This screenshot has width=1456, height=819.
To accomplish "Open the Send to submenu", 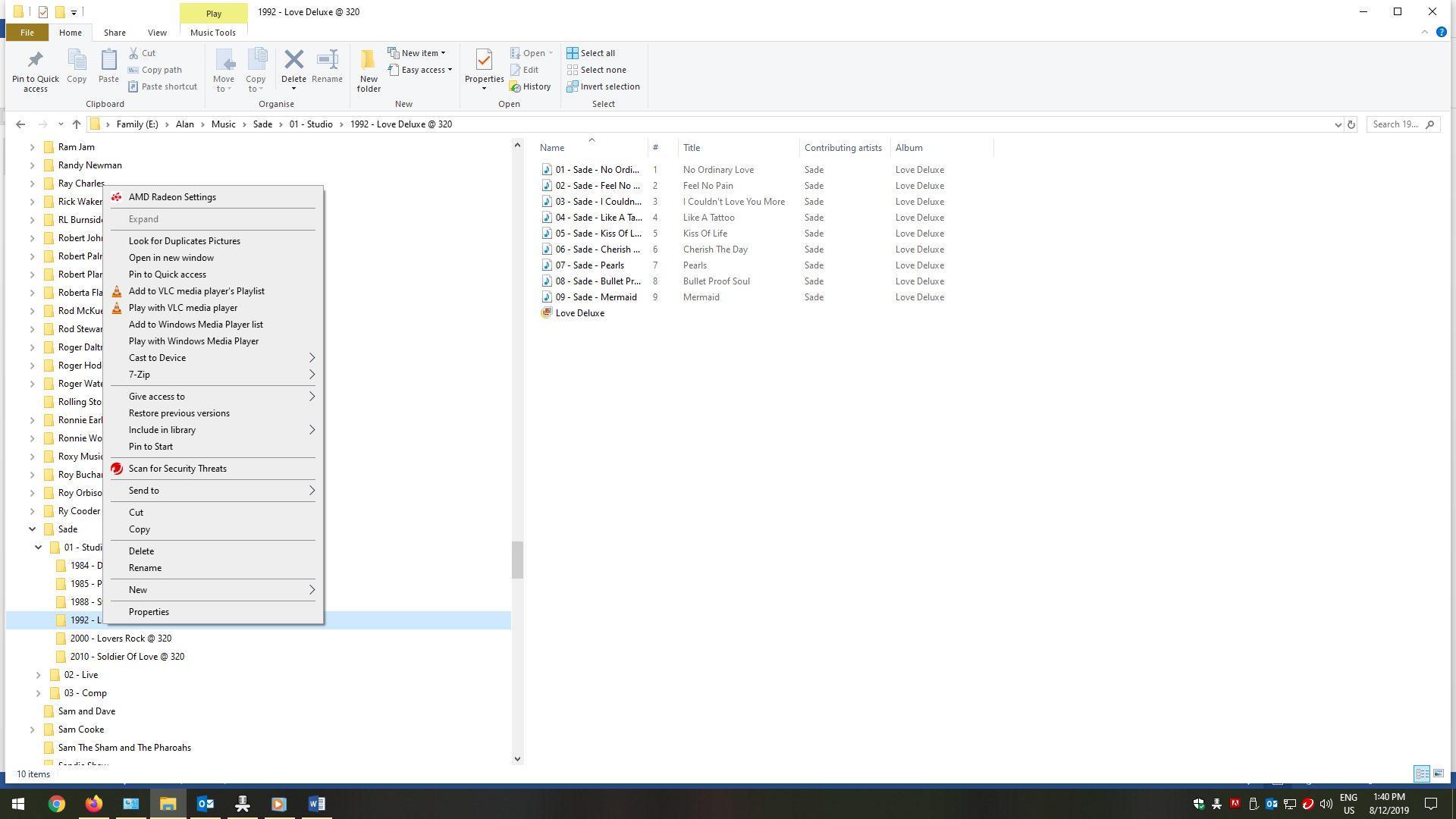I will pos(213,491).
